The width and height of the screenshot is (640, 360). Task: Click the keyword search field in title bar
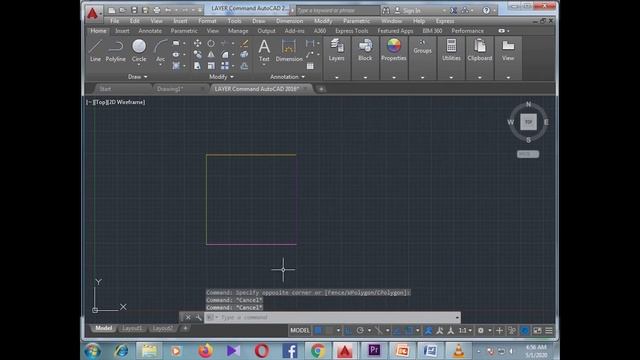coord(337,10)
